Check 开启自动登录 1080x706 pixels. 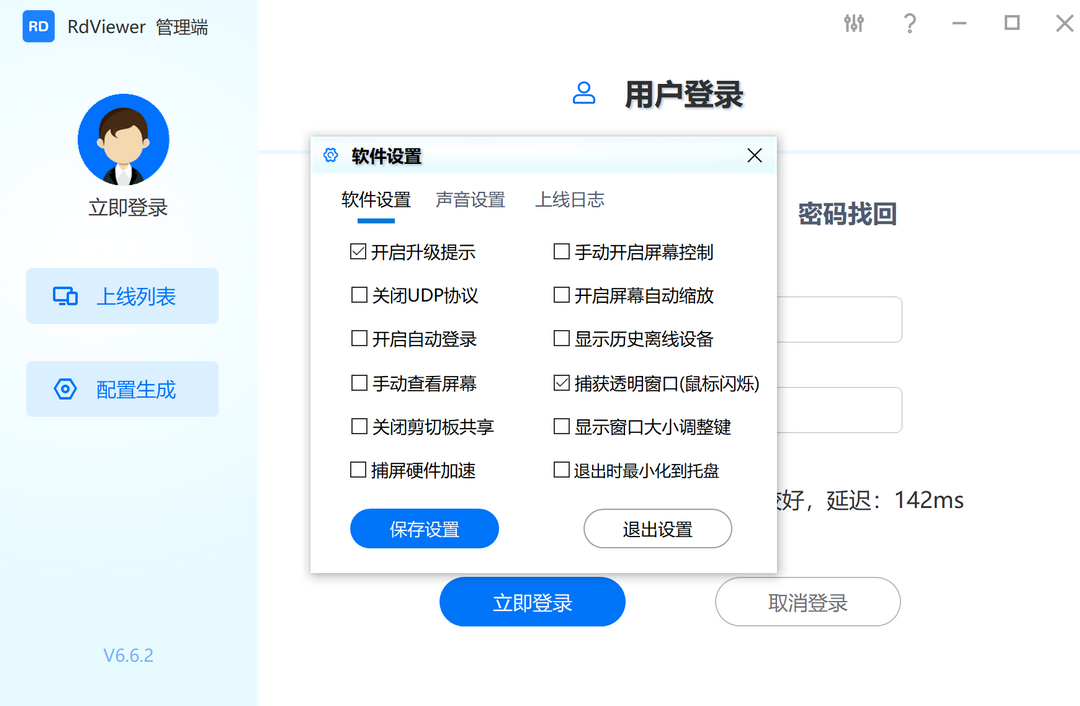tap(357, 338)
